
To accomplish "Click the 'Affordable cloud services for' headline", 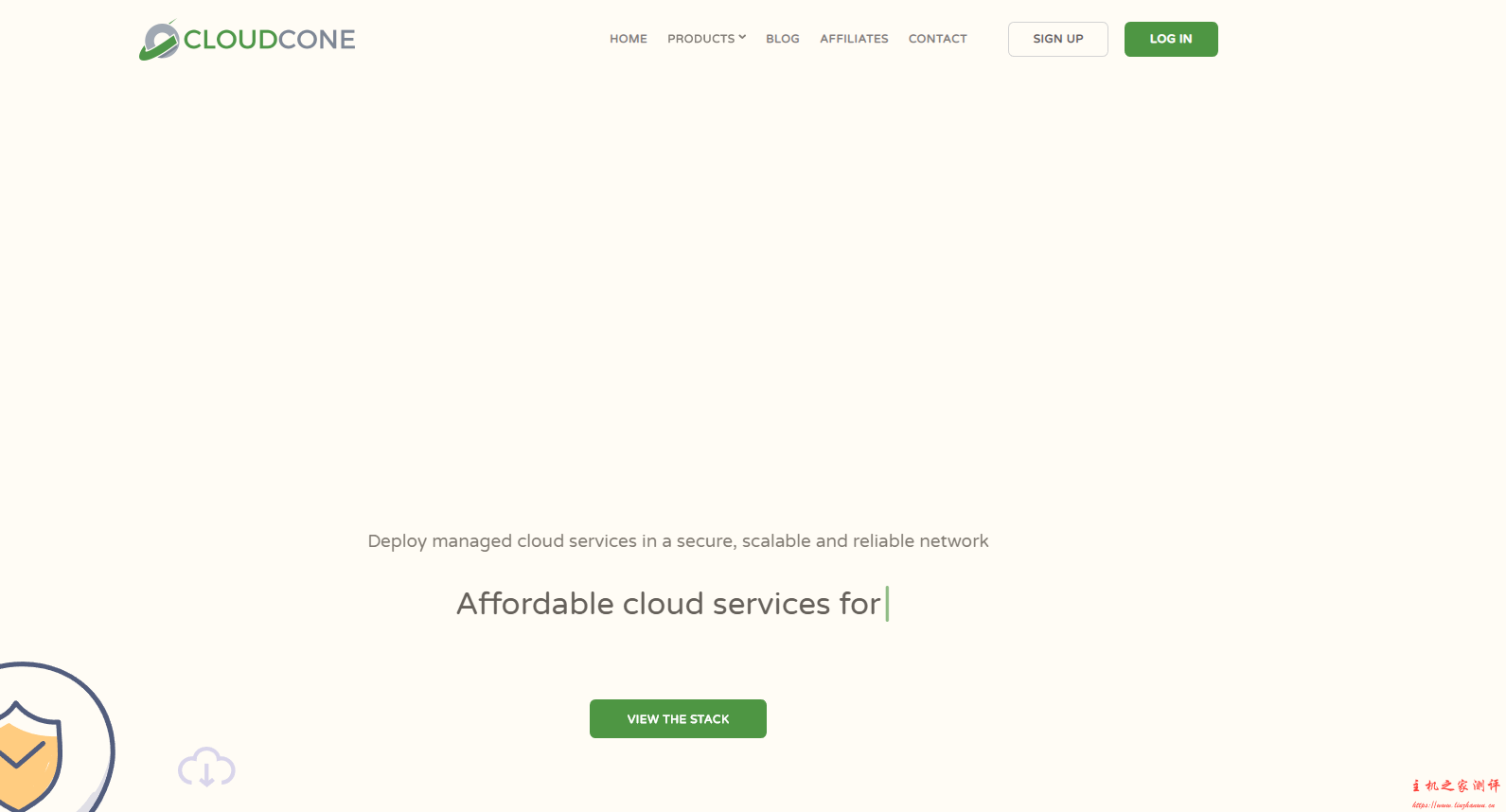I will pos(668,604).
